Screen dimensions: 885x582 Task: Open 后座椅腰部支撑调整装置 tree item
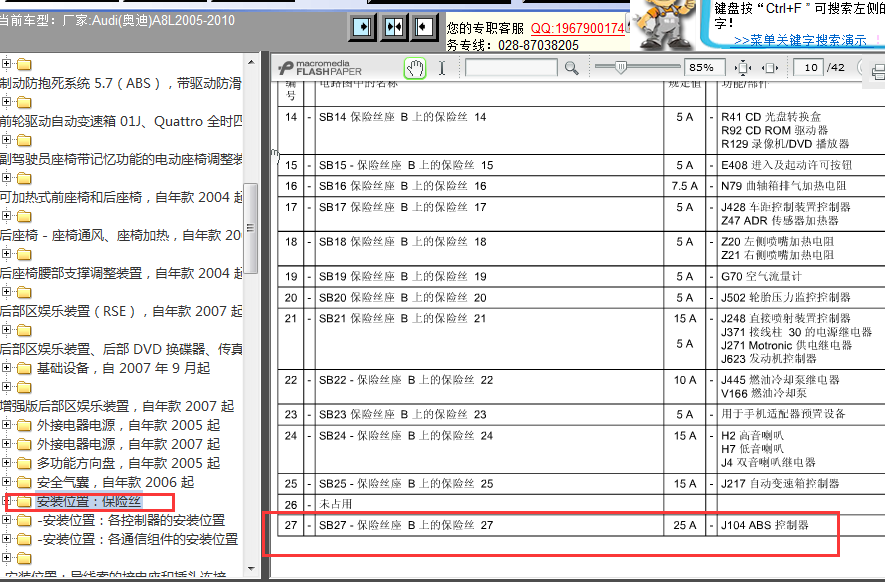[121, 273]
